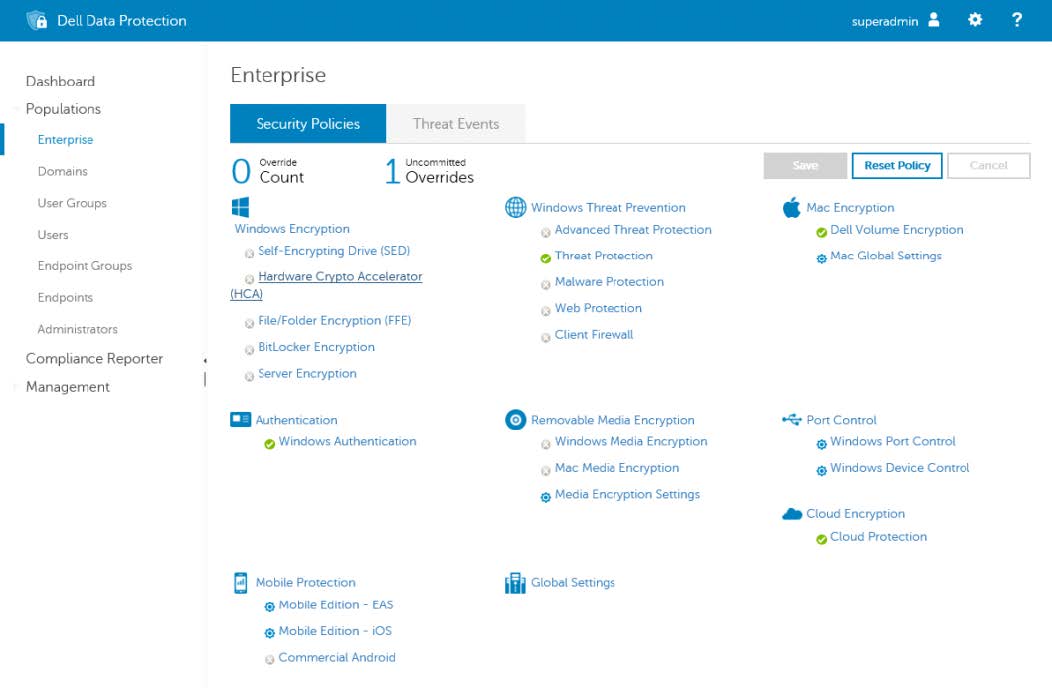
Task: Switch to the Threat Events tab
Action: click(x=456, y=123)
